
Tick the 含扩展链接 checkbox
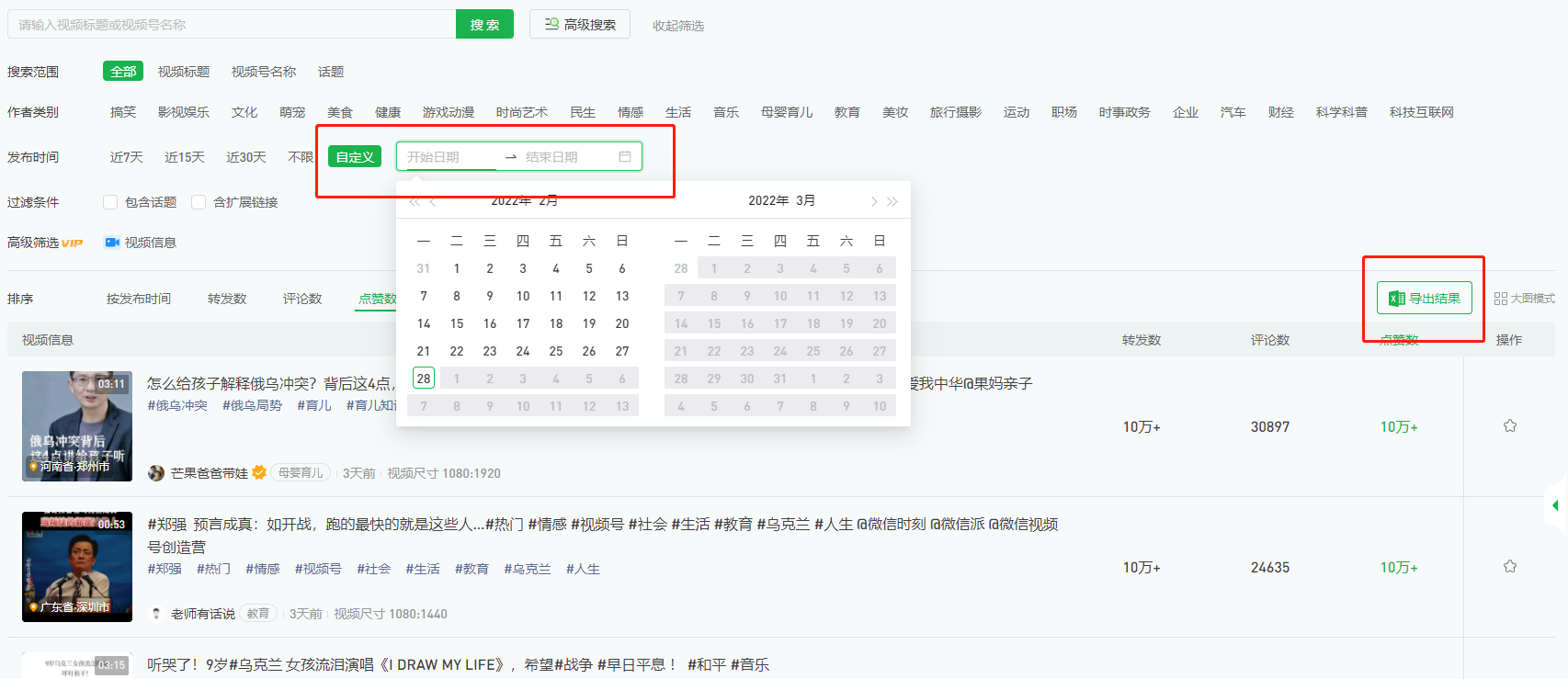click(x=199, y=202)
